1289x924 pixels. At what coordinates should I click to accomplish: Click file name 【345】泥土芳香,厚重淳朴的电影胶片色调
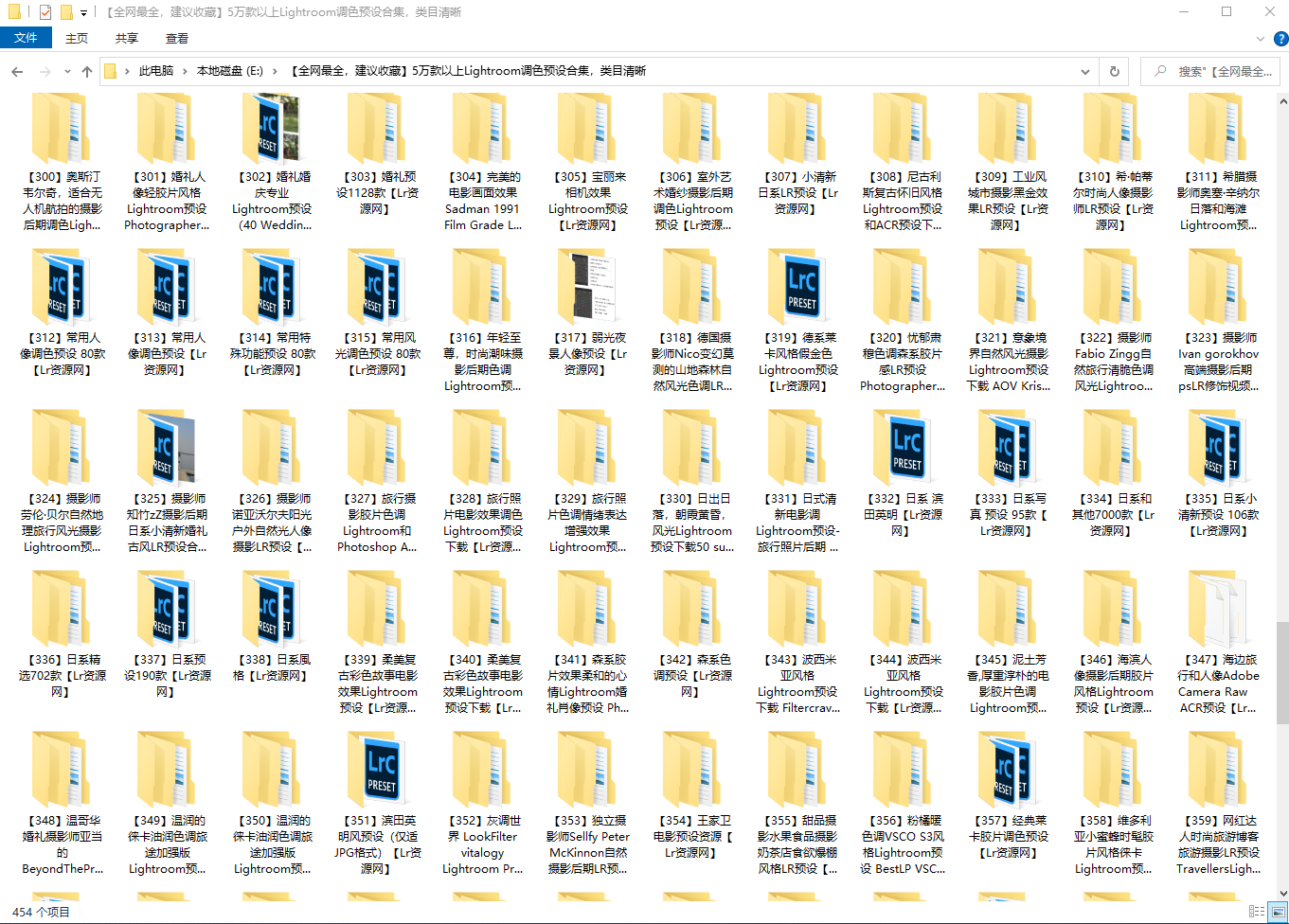pyautogui.click(x=1008, y=684)
